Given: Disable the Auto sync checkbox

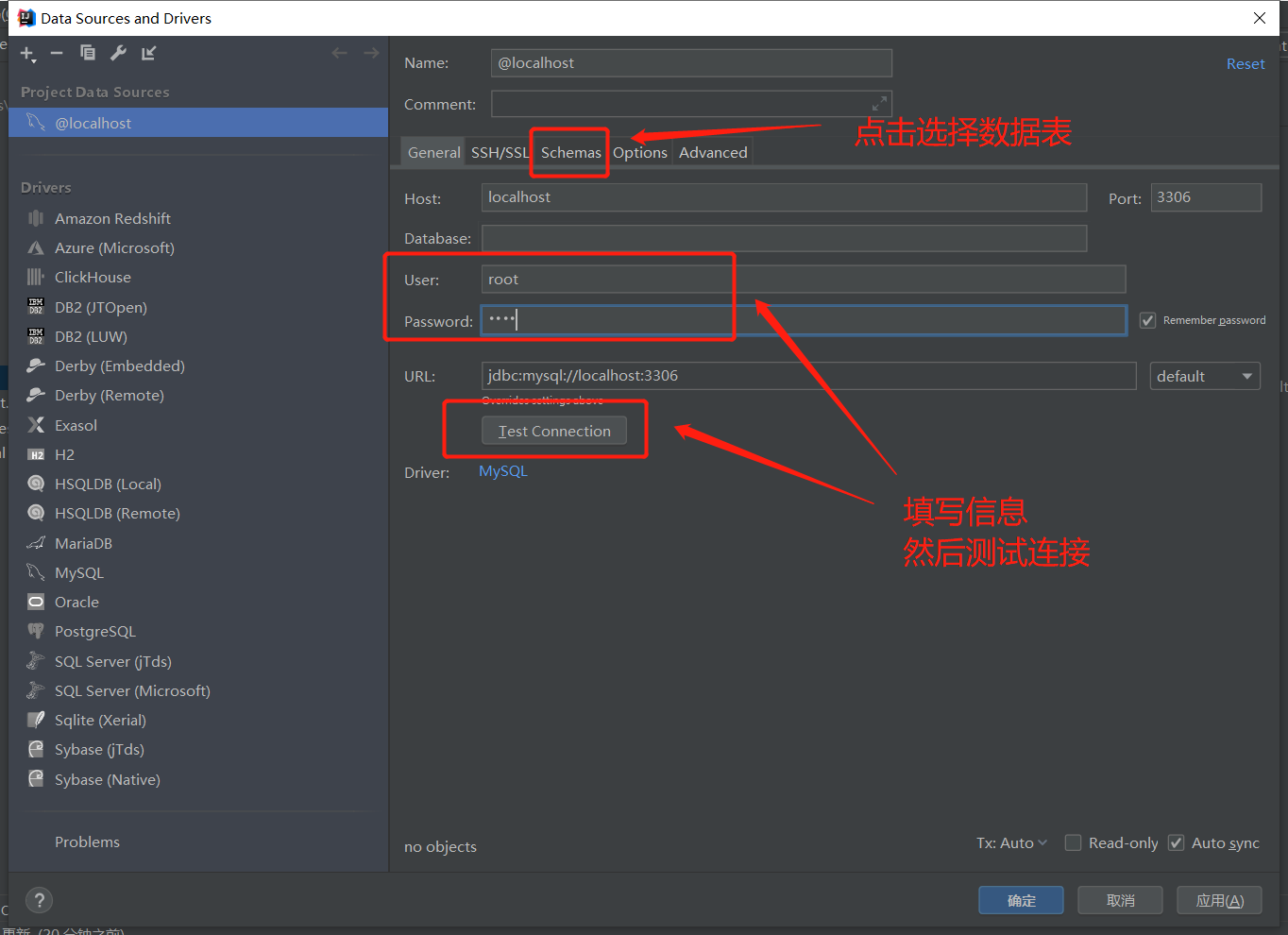Looking at the screenshot, I should click(x=1177, y=843).
